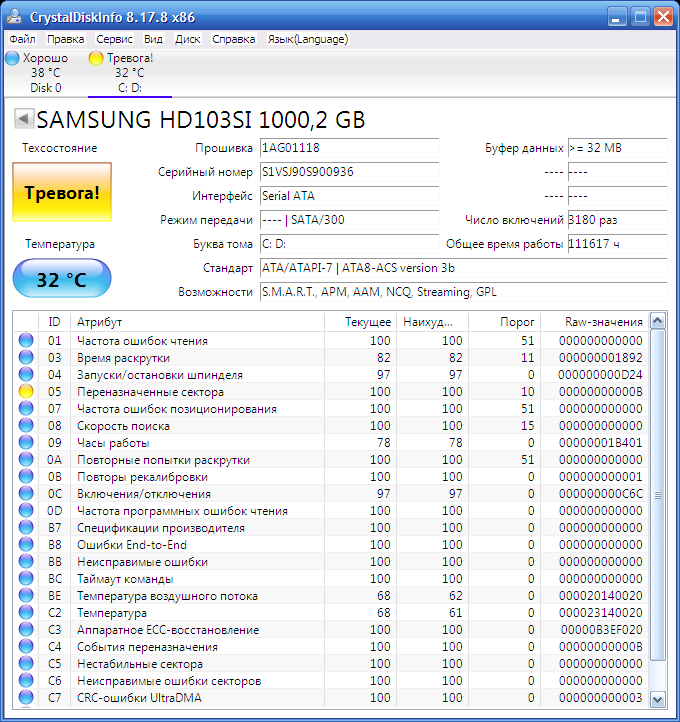Click the serial number field S1VSJ90S900936
The image size is (680, 722).
(349, 172)
